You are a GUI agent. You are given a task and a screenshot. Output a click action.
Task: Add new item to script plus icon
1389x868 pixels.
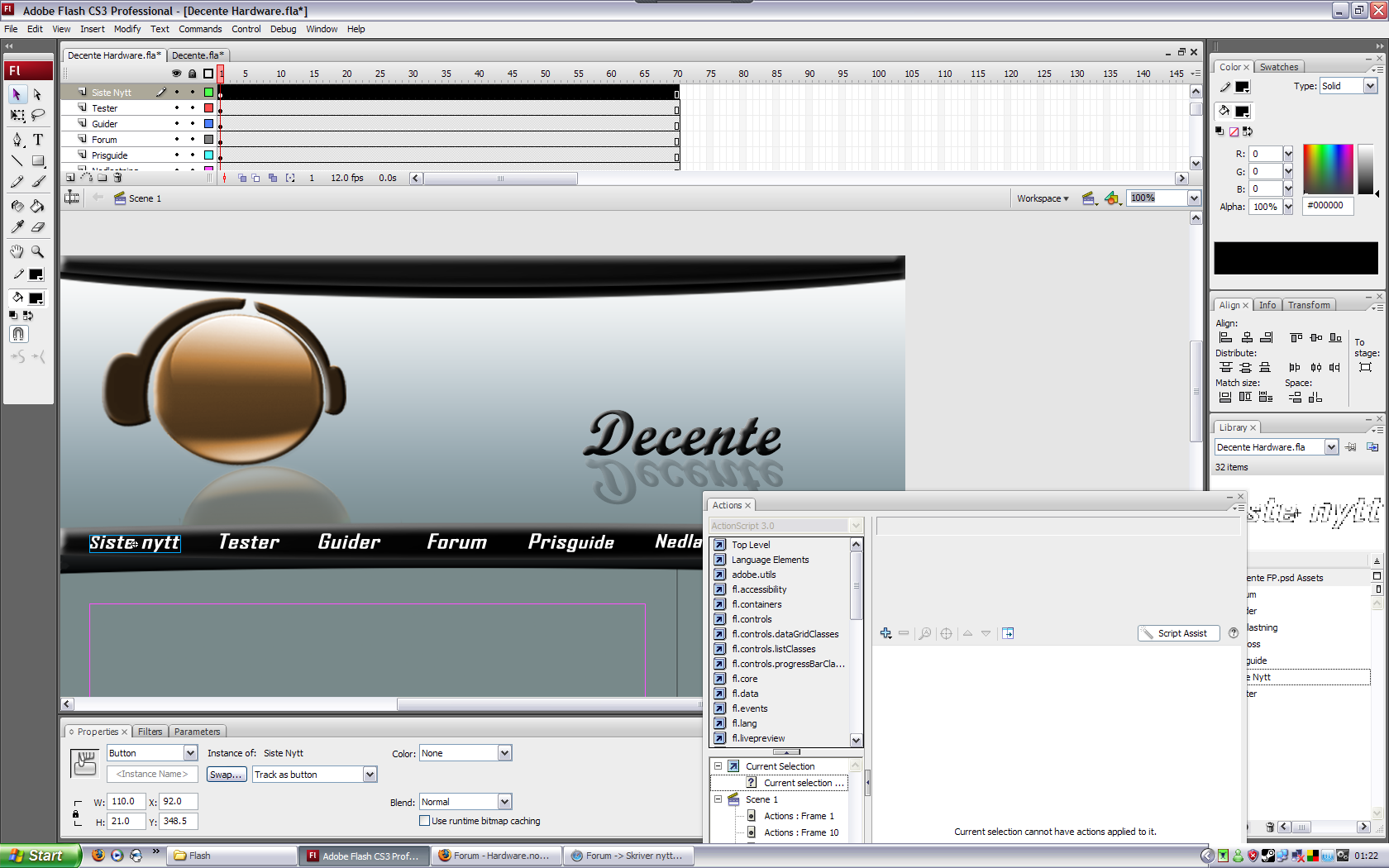click(x=885, y=633)
